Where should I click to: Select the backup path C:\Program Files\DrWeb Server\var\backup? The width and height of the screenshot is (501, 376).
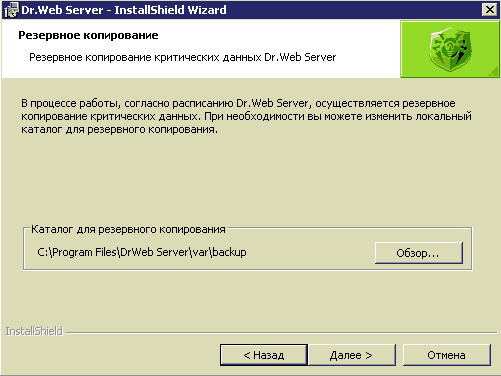pos(142,252)
